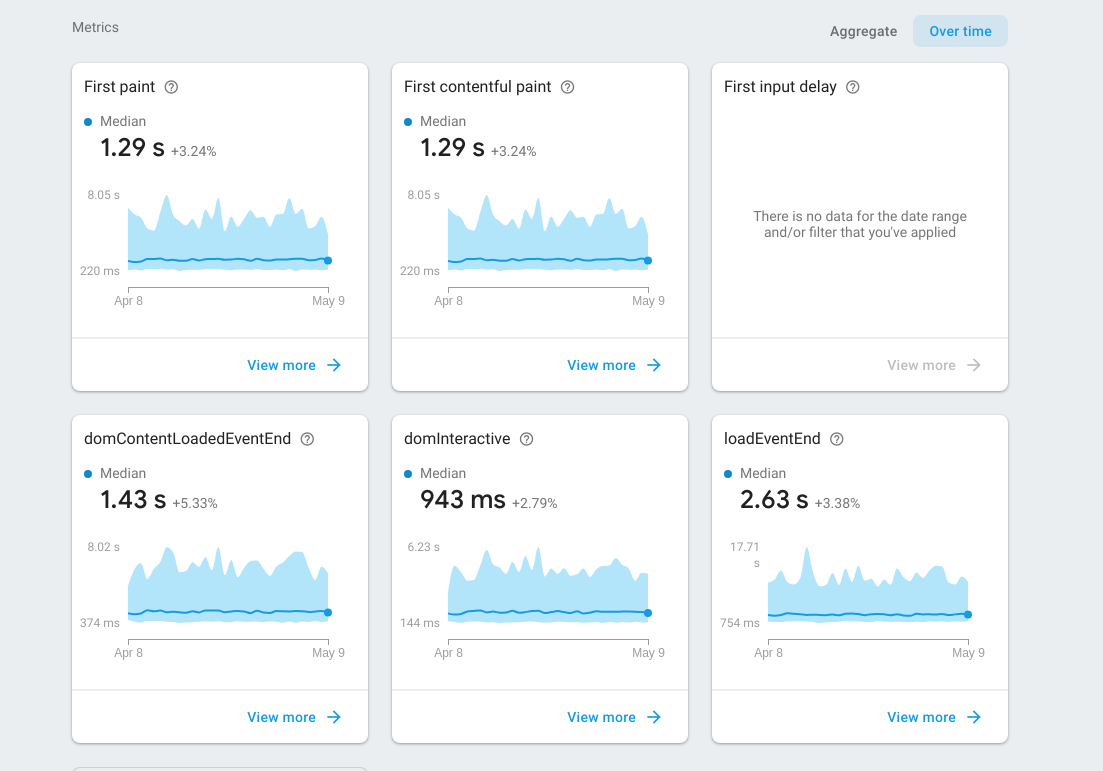Open View more for domContentLoadedEventEnd
The width and height of the screenshot is (1103, 771).
282,717
